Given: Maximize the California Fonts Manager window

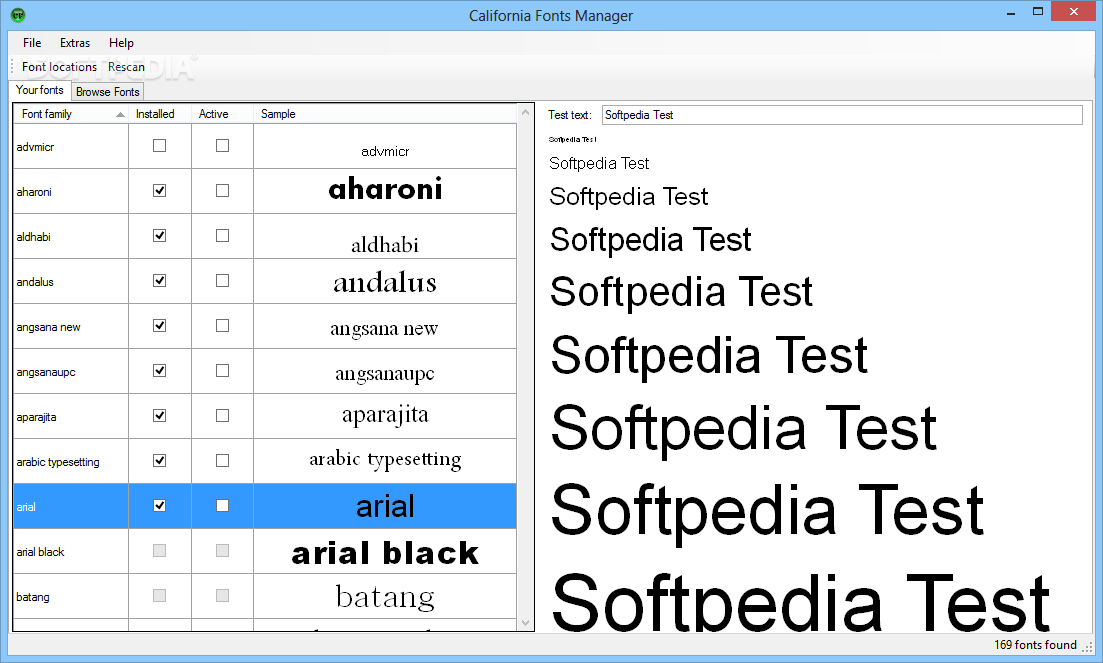Looking at the screenshot, I should 1038,11.
